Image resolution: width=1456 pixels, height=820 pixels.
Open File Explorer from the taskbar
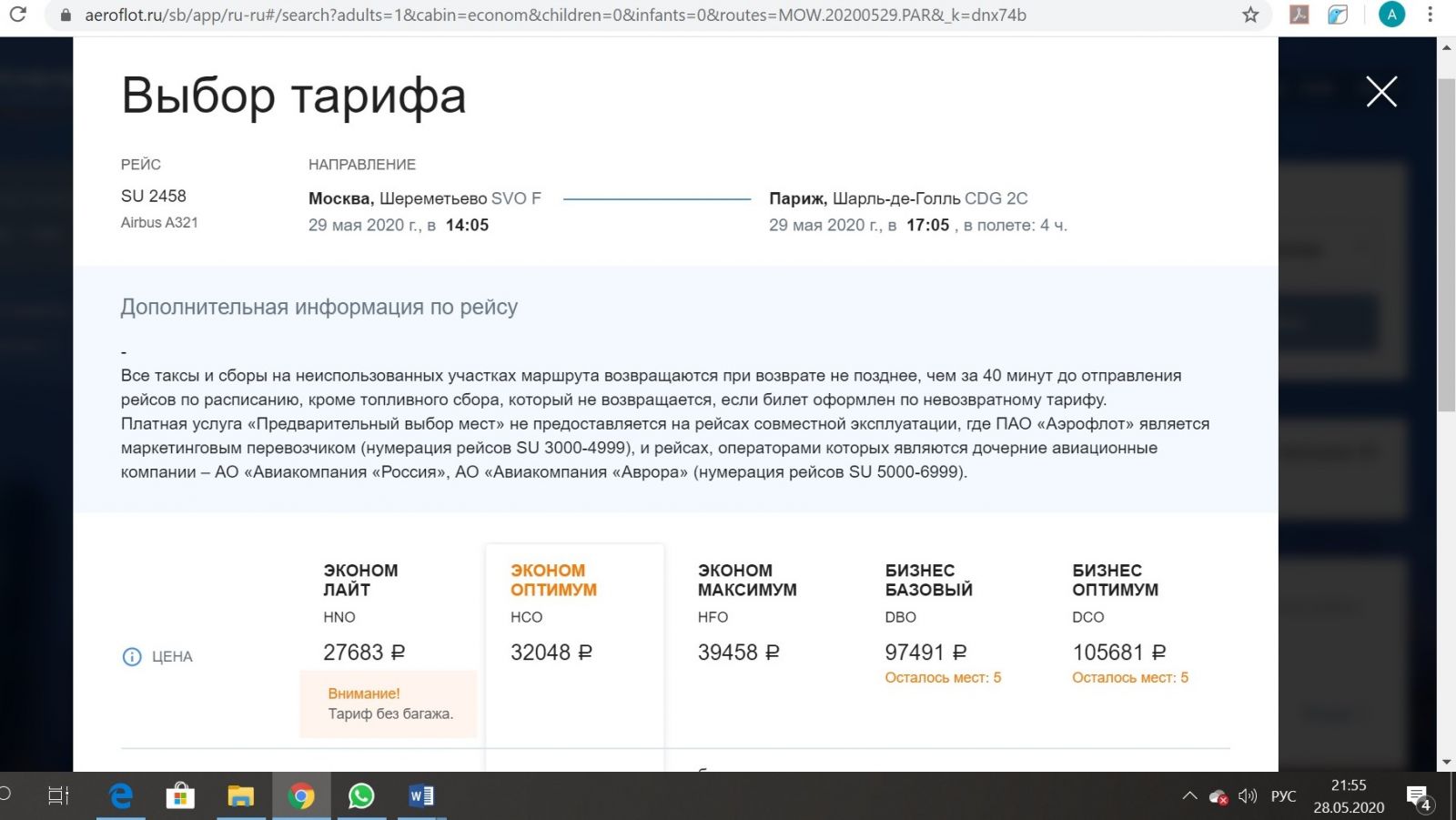point(241,796)
